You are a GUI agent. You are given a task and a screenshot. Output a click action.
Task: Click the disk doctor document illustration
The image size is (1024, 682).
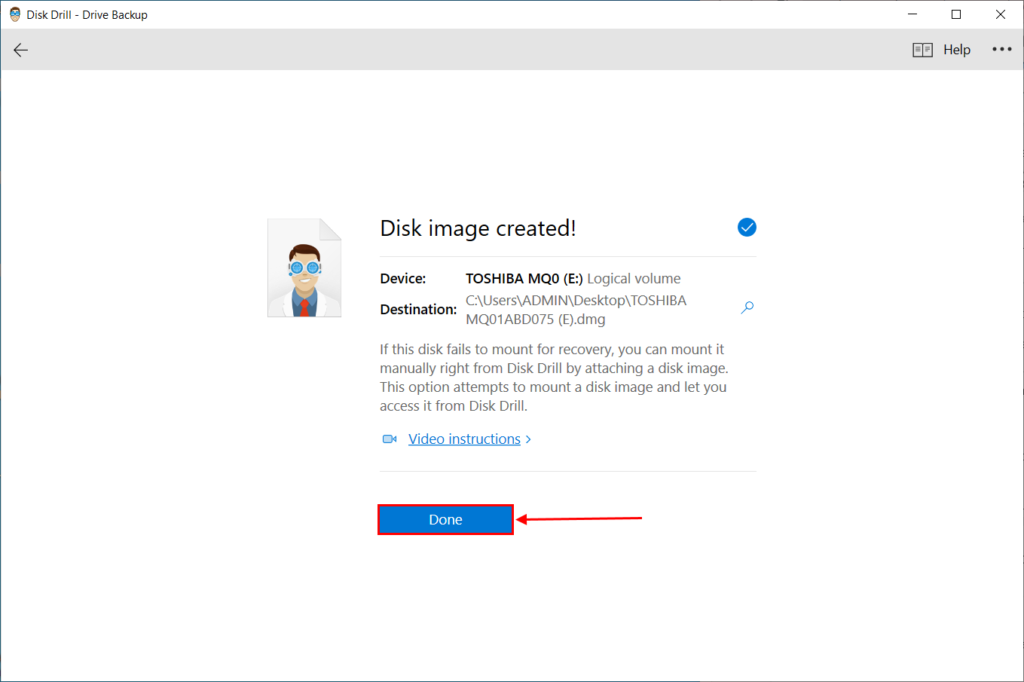pos(304,267)
